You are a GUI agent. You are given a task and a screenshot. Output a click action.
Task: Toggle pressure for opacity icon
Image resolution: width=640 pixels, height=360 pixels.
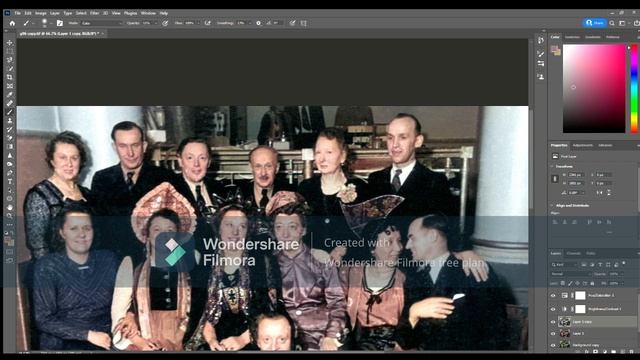click(165, 23)
